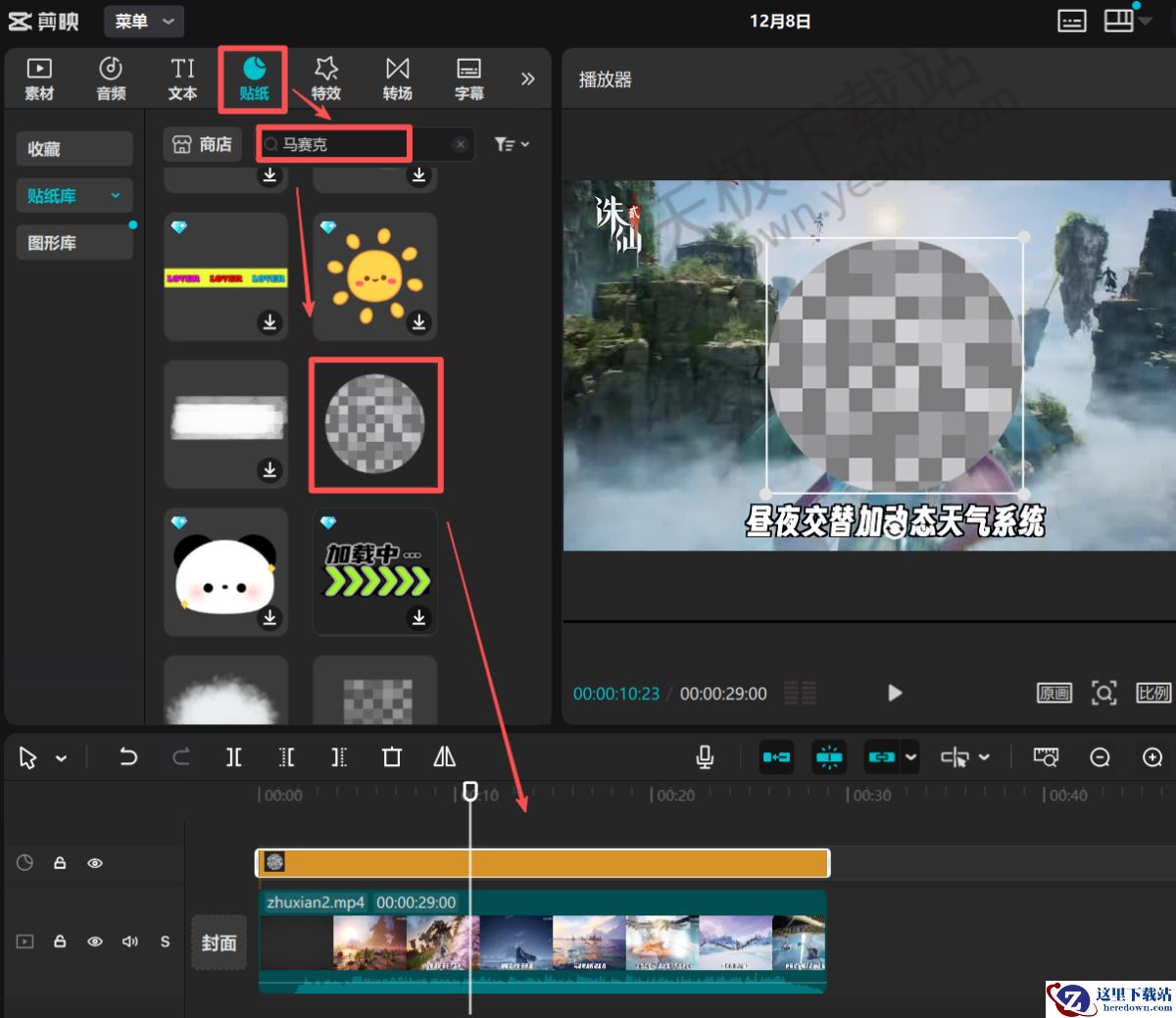Lock the zhuxian2.mp4 video track
Viewport: 1176px width, 1018px height.
60,942
